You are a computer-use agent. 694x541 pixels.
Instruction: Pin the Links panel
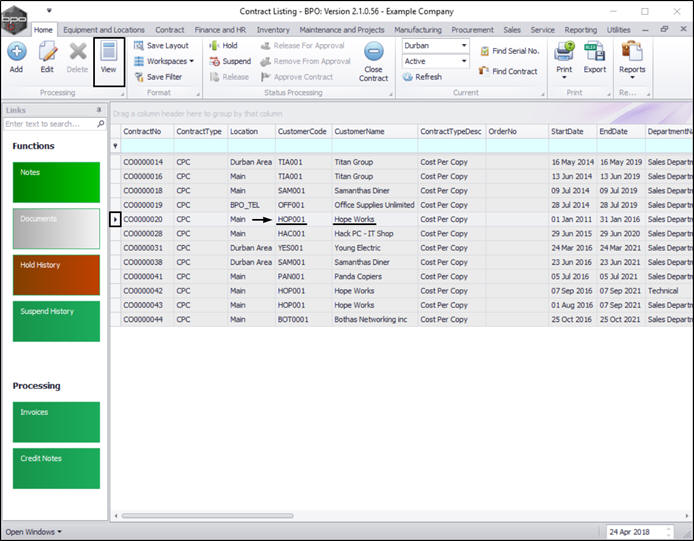(99, 110)
